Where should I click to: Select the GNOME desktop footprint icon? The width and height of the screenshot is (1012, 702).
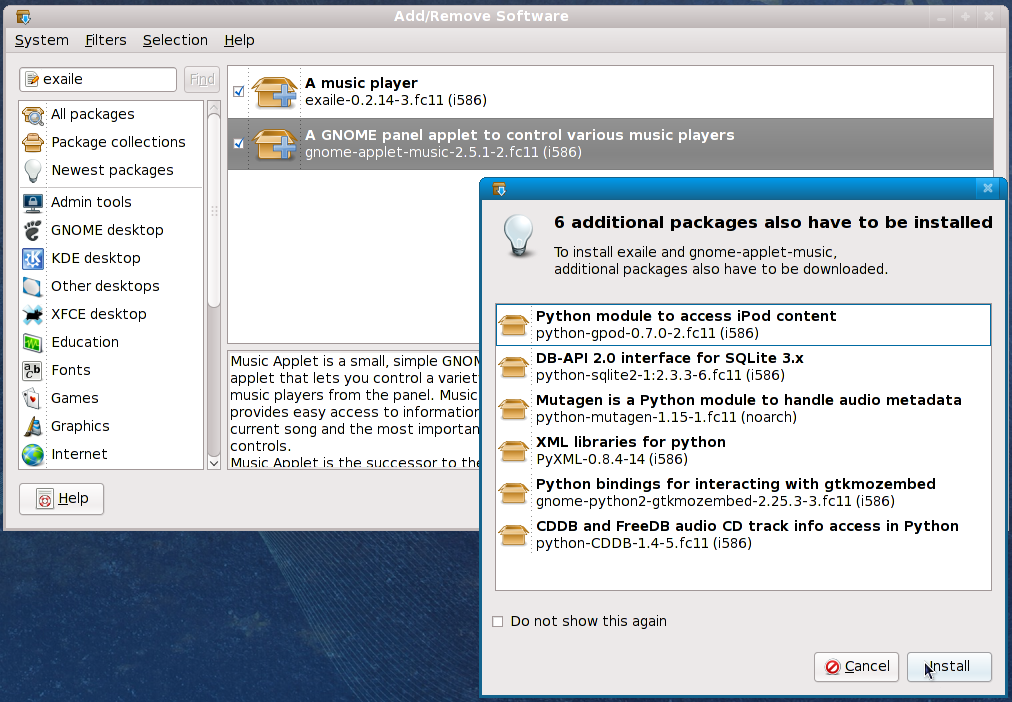pos(33,230)
